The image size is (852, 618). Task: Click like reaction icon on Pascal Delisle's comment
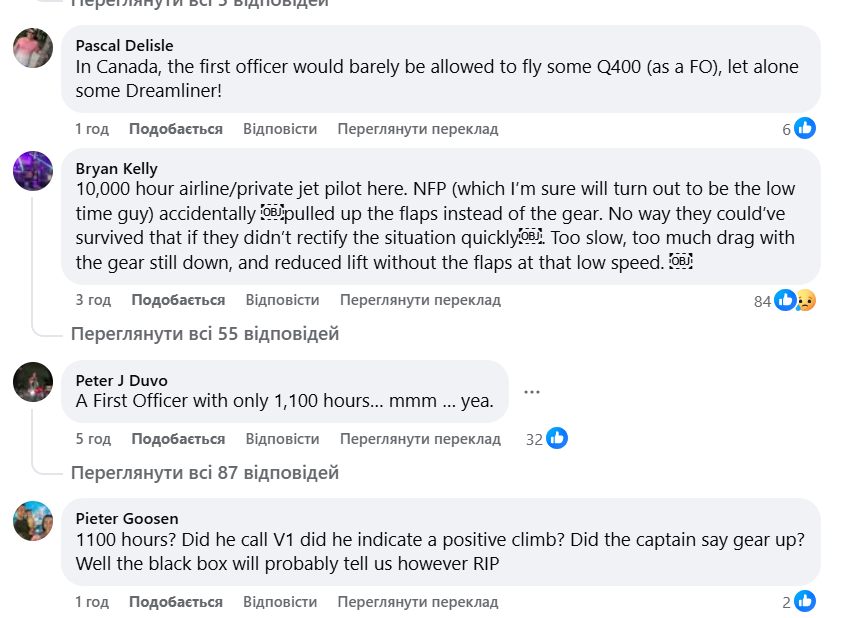click(805, 129)
